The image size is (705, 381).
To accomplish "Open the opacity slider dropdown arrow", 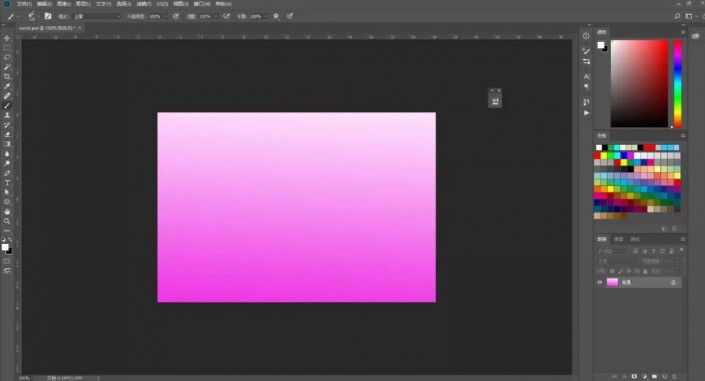I will point(165,16).
